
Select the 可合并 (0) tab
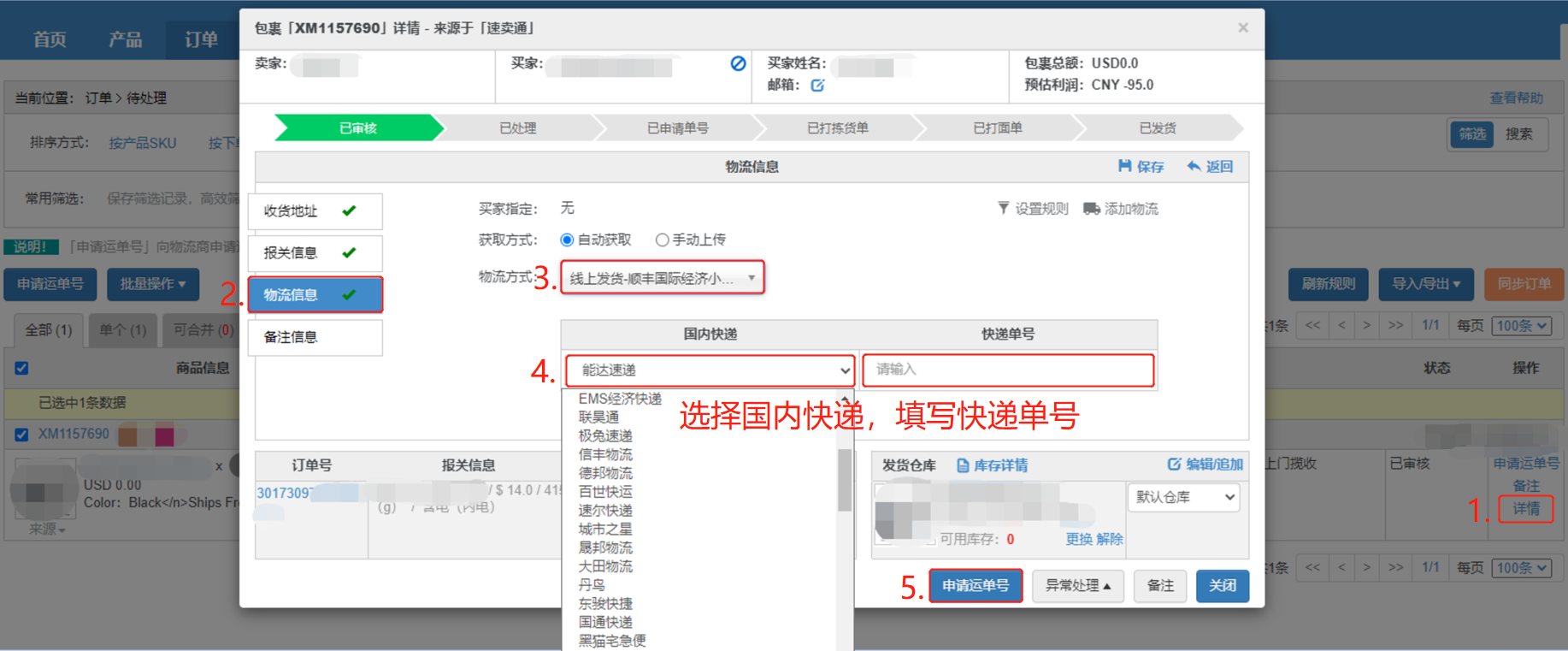203,330
